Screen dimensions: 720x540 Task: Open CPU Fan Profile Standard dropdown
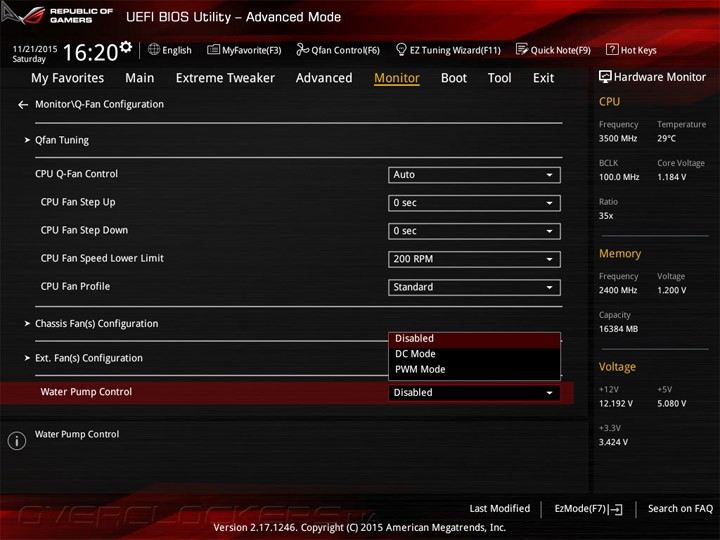[x=474, y=287]
